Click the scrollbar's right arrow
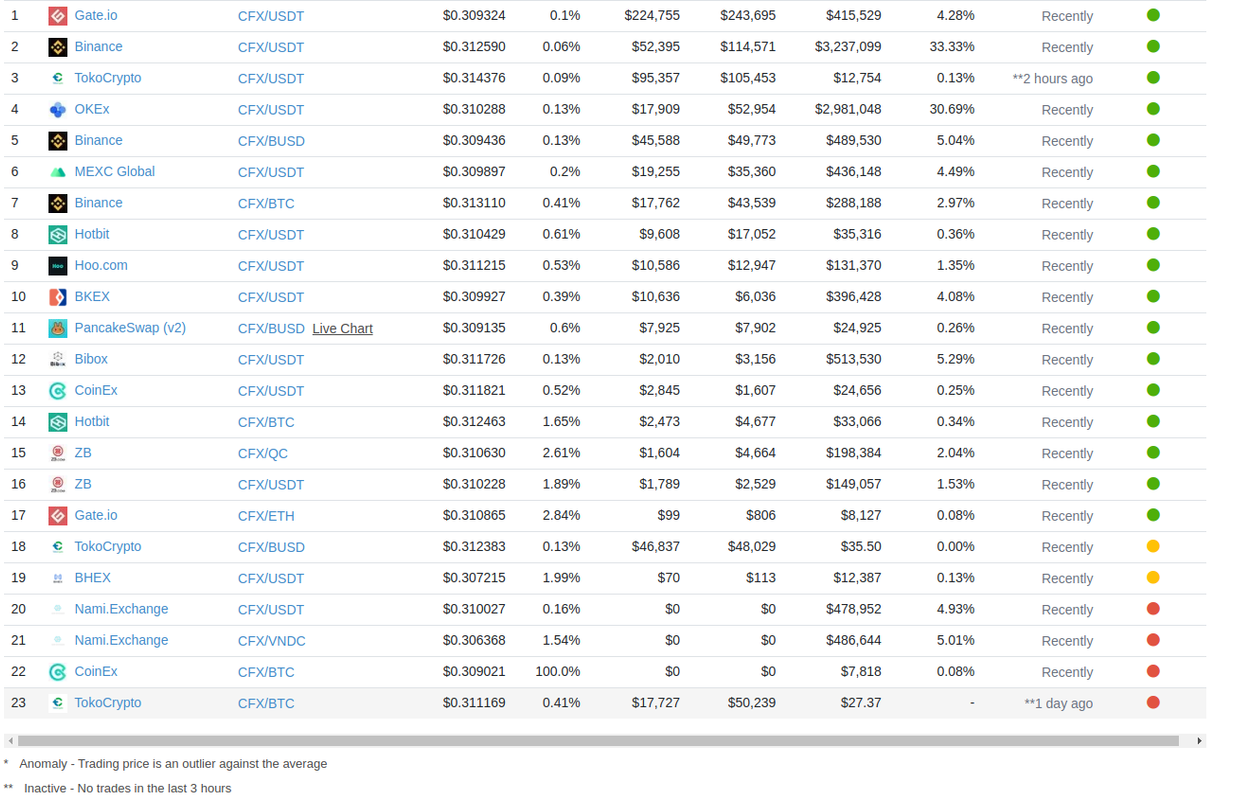 [1199, 741]
